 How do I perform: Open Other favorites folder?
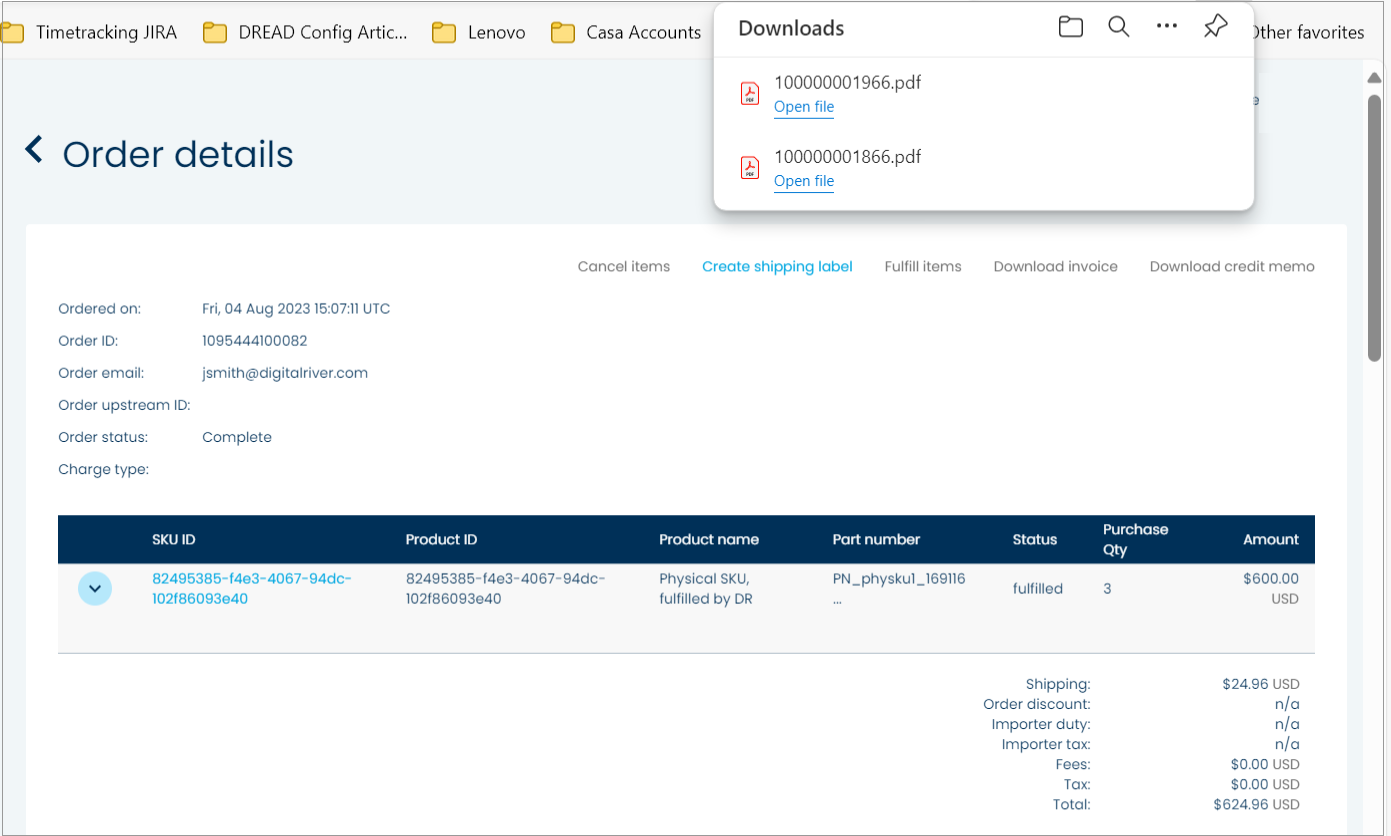pos(1307,33)
